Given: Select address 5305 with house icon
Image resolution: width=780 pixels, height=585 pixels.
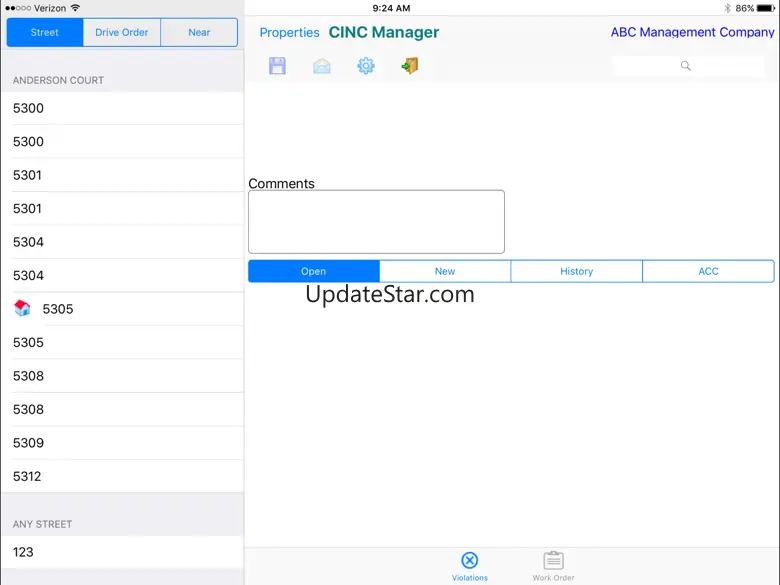Looking at the screenshot, I should point(122,309).
